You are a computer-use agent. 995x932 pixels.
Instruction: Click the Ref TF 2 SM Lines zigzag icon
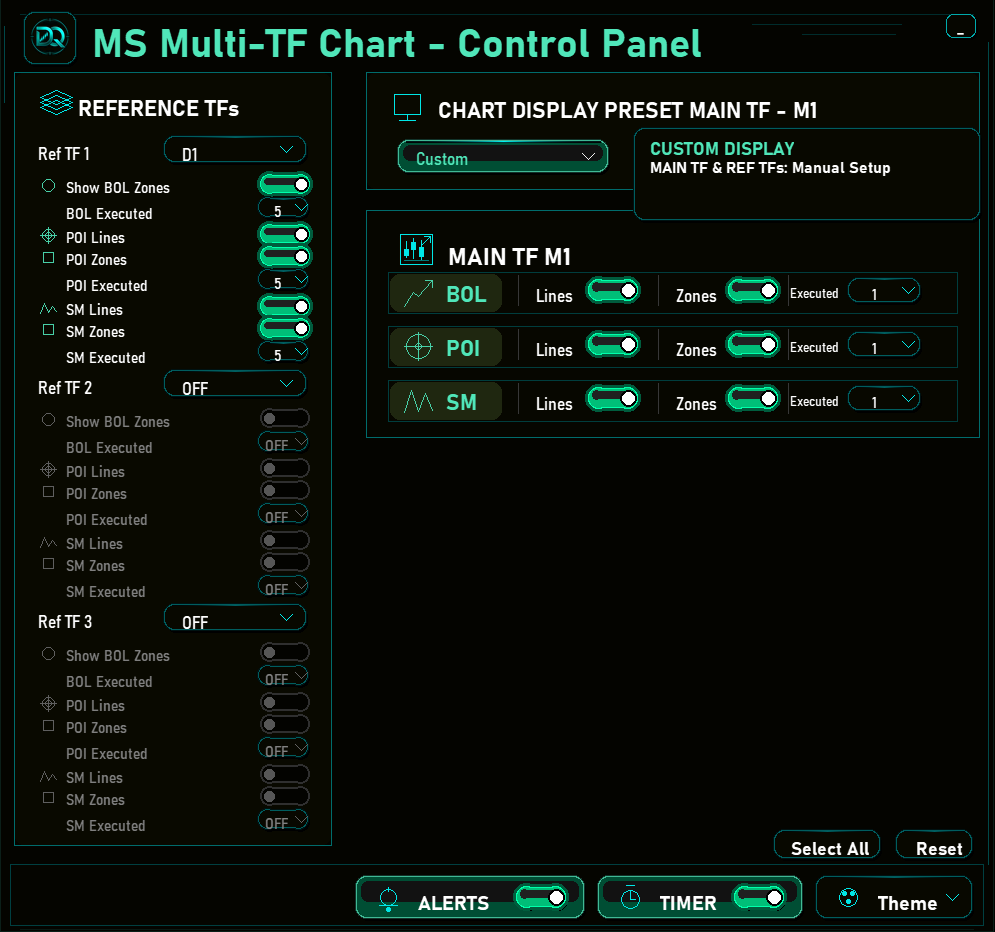click(x=48, y=543)
